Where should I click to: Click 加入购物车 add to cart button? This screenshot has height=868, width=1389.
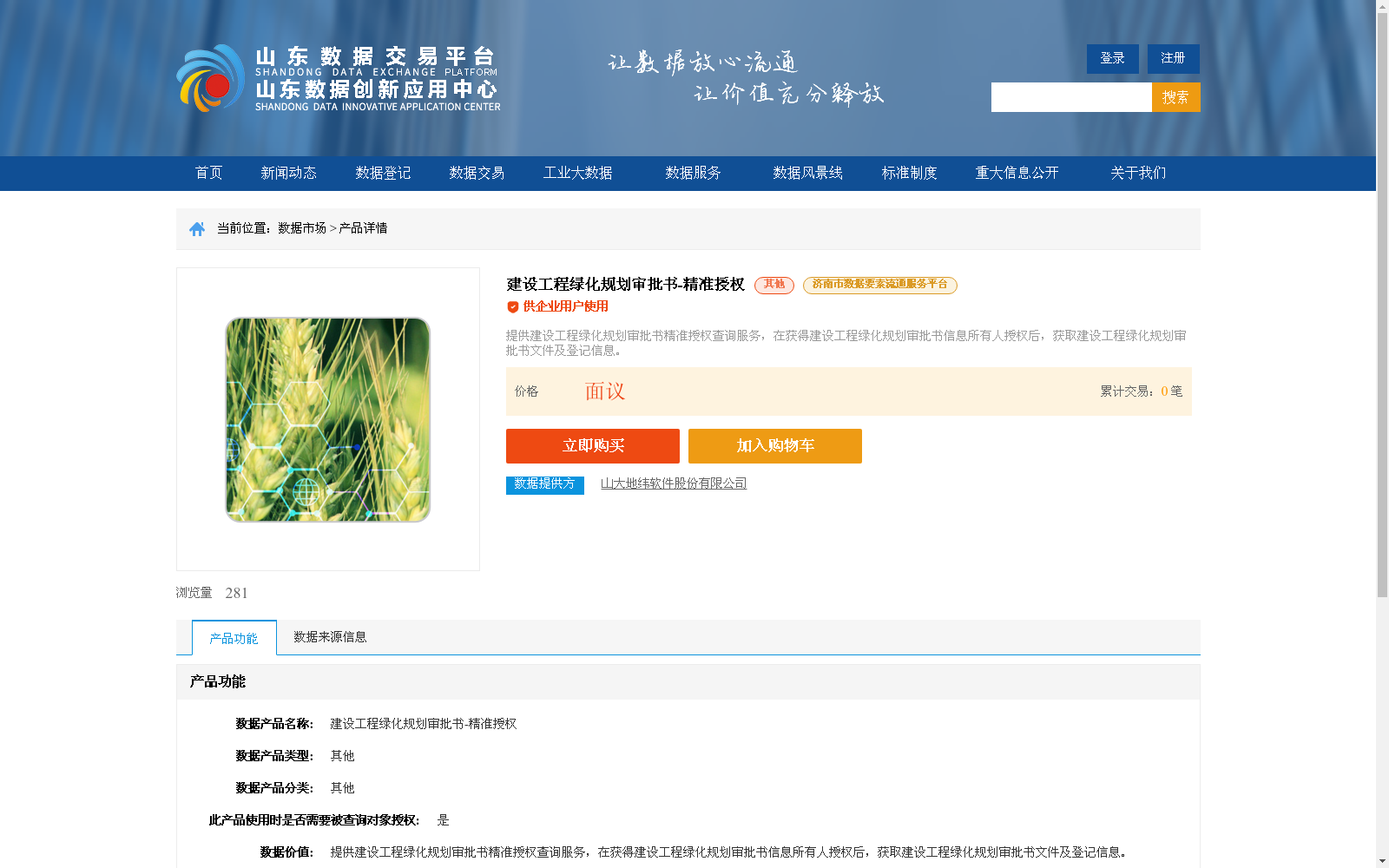tap(775, 446)
